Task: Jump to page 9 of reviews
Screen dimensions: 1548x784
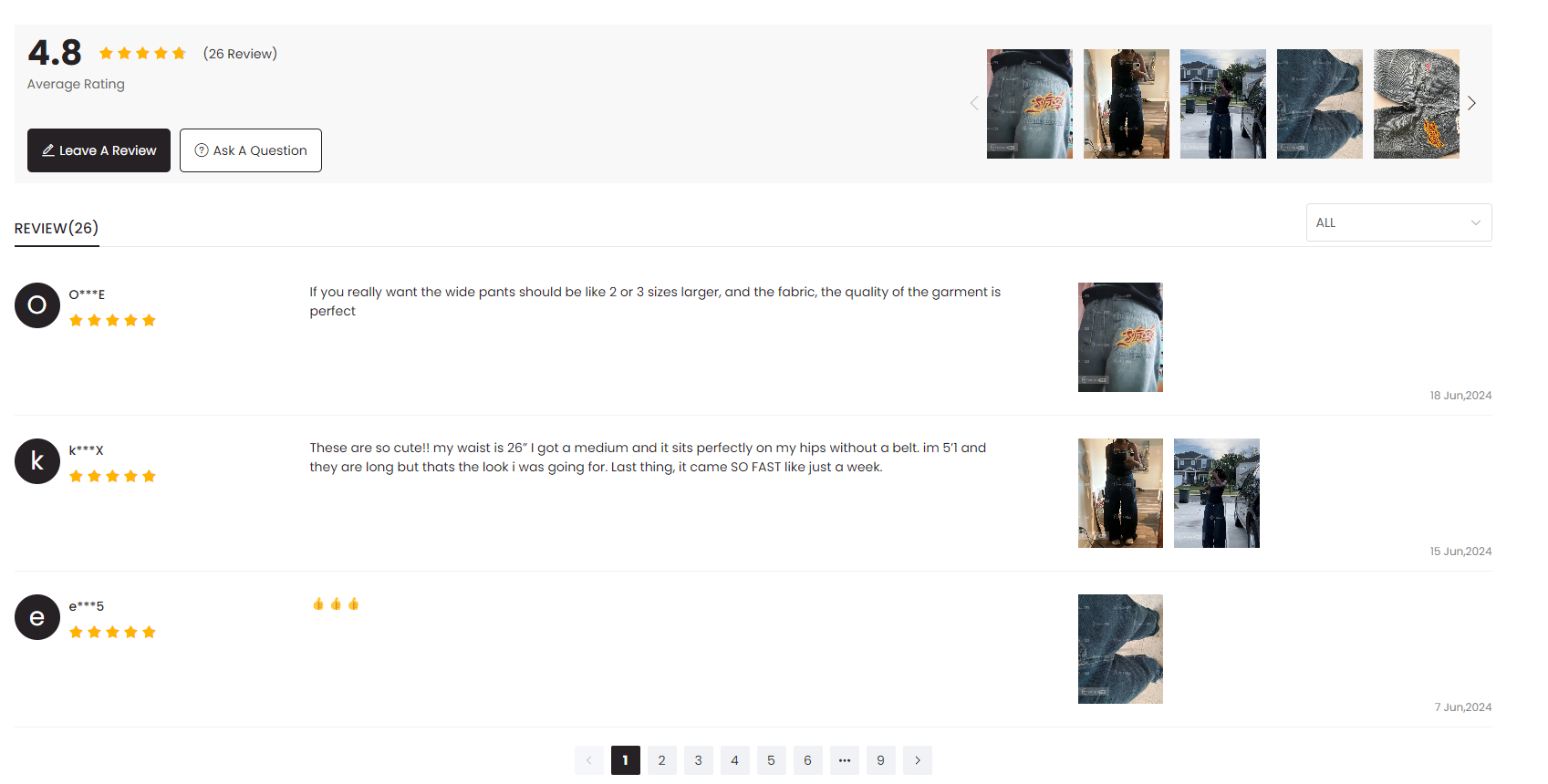Action: tap(881, 760)
